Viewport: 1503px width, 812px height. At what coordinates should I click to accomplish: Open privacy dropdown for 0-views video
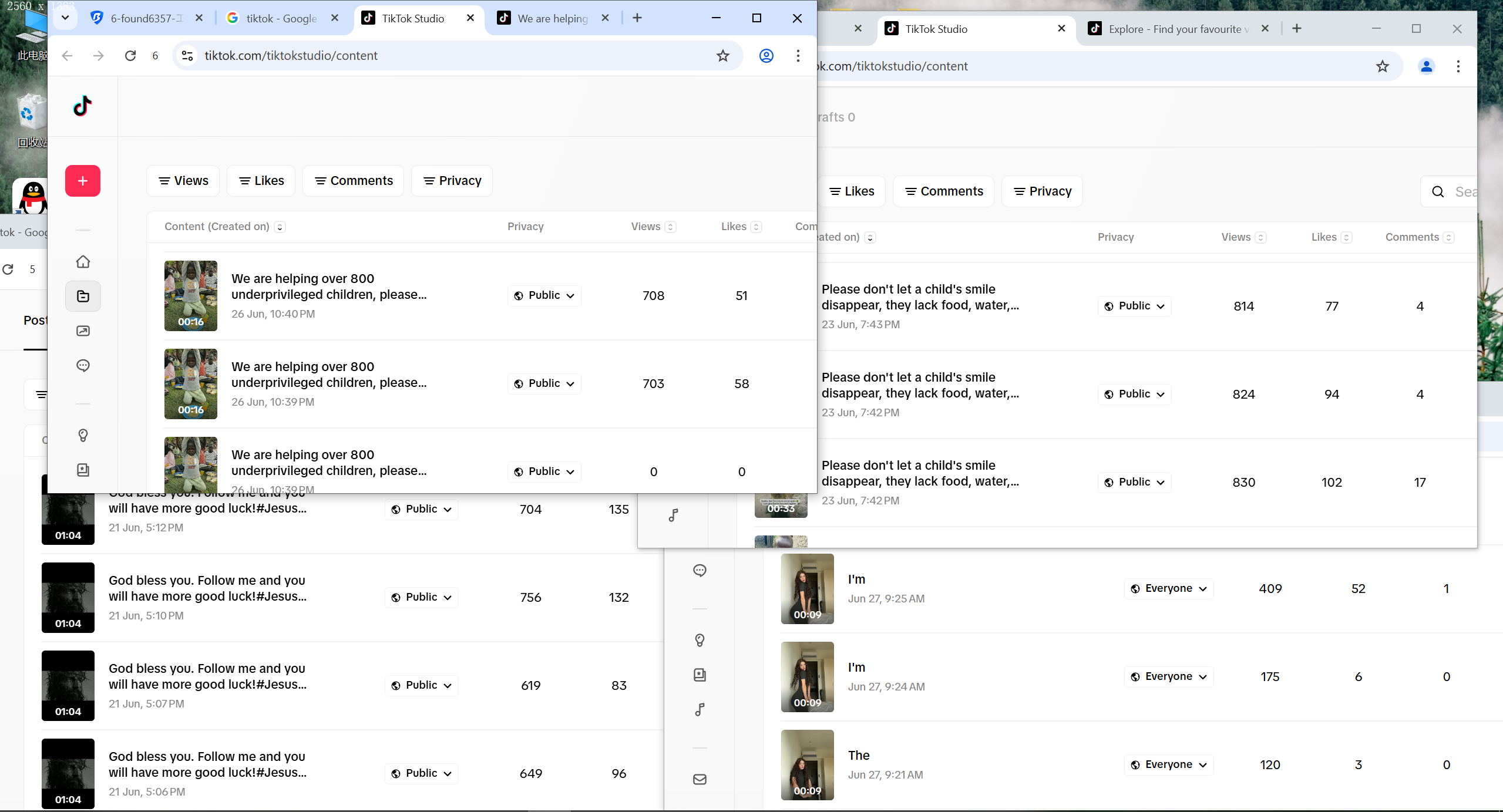pyautogui.click(x=544, y=471)
